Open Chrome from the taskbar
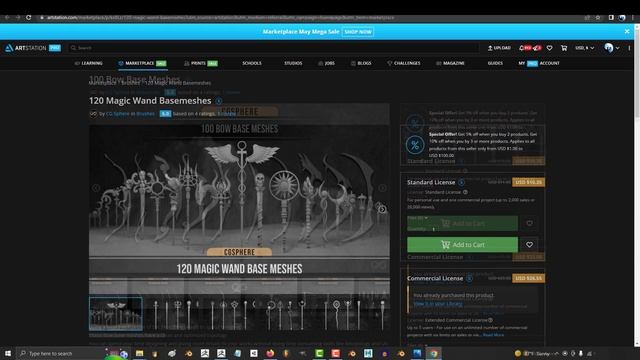This screenshot has height=360, width=640. tap(433, 353)
